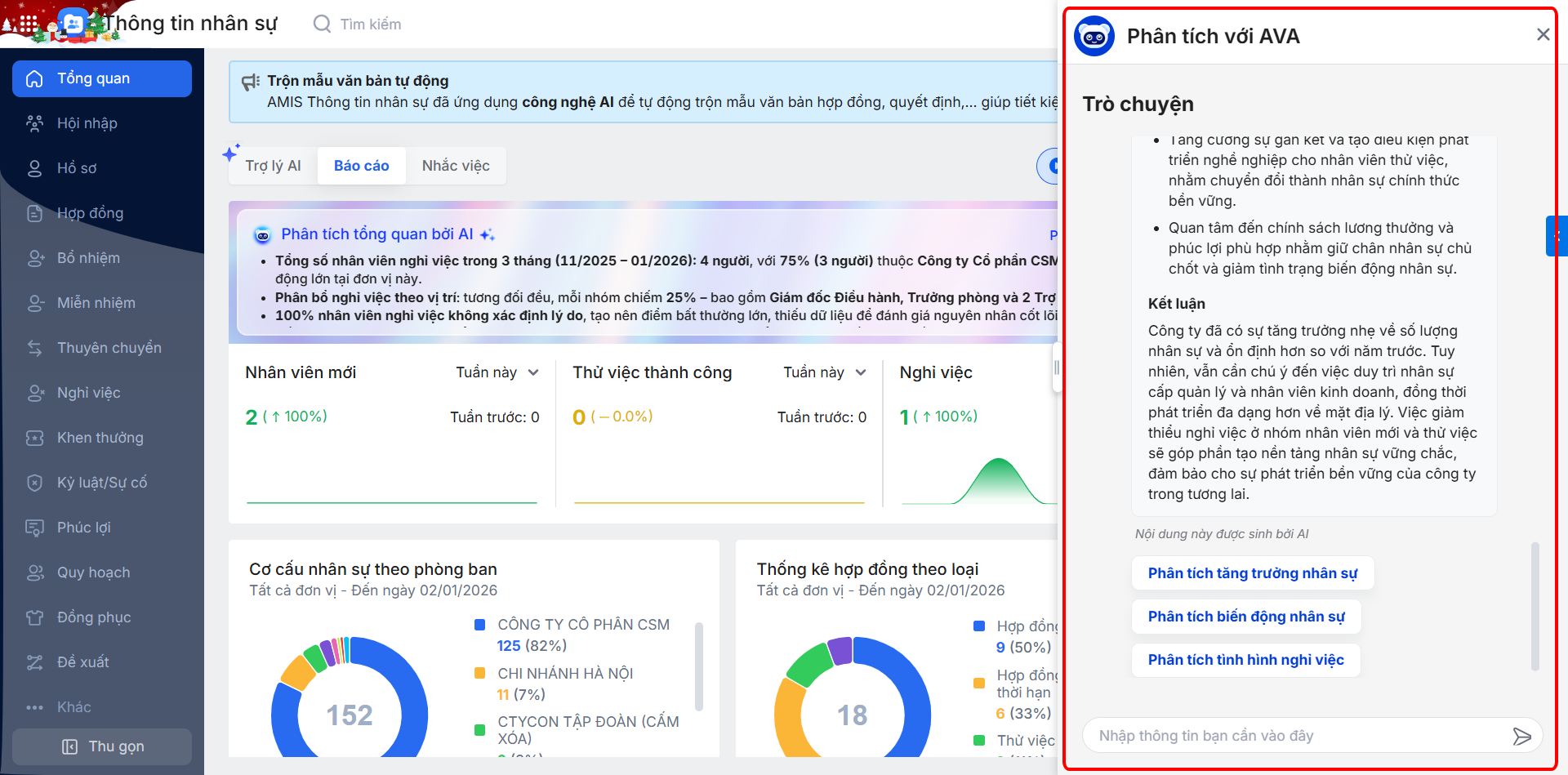
Task: Expand the Khác more menu
Action: (102, 707)
